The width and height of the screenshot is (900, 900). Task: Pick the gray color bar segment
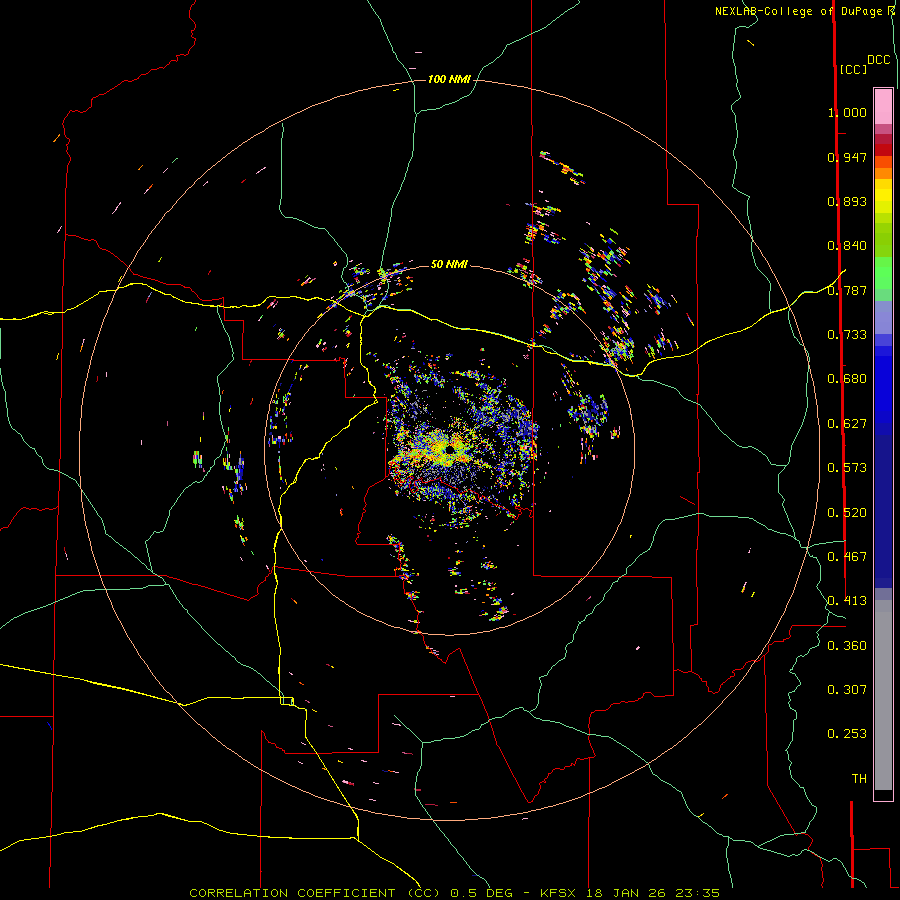pyautogui.click(x=883, y=695)
